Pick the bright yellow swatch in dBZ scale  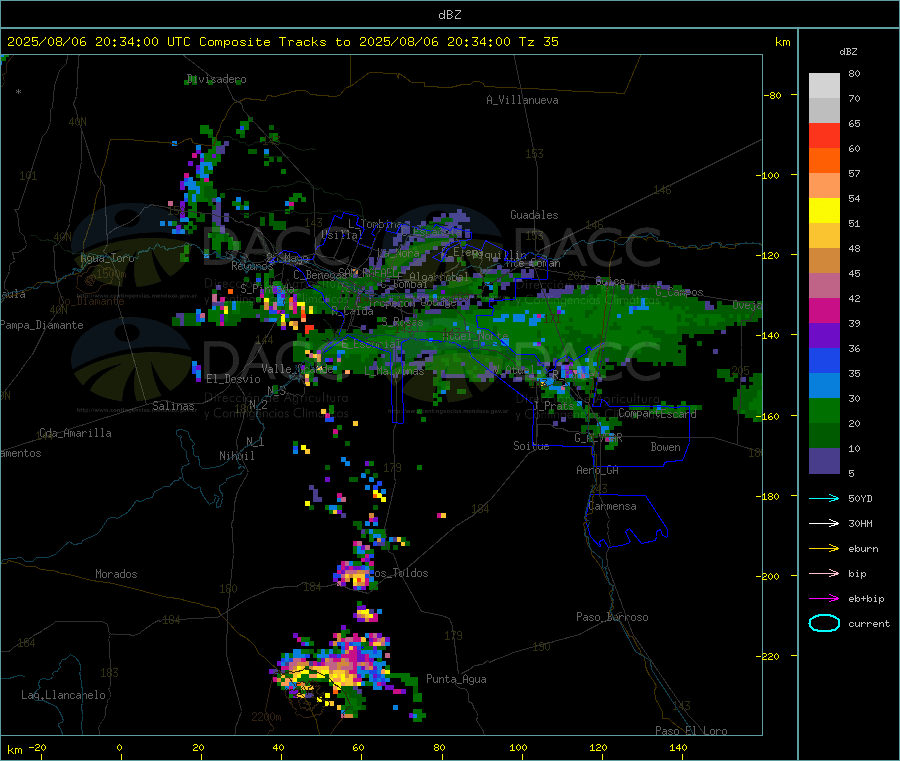click(824, 211)
